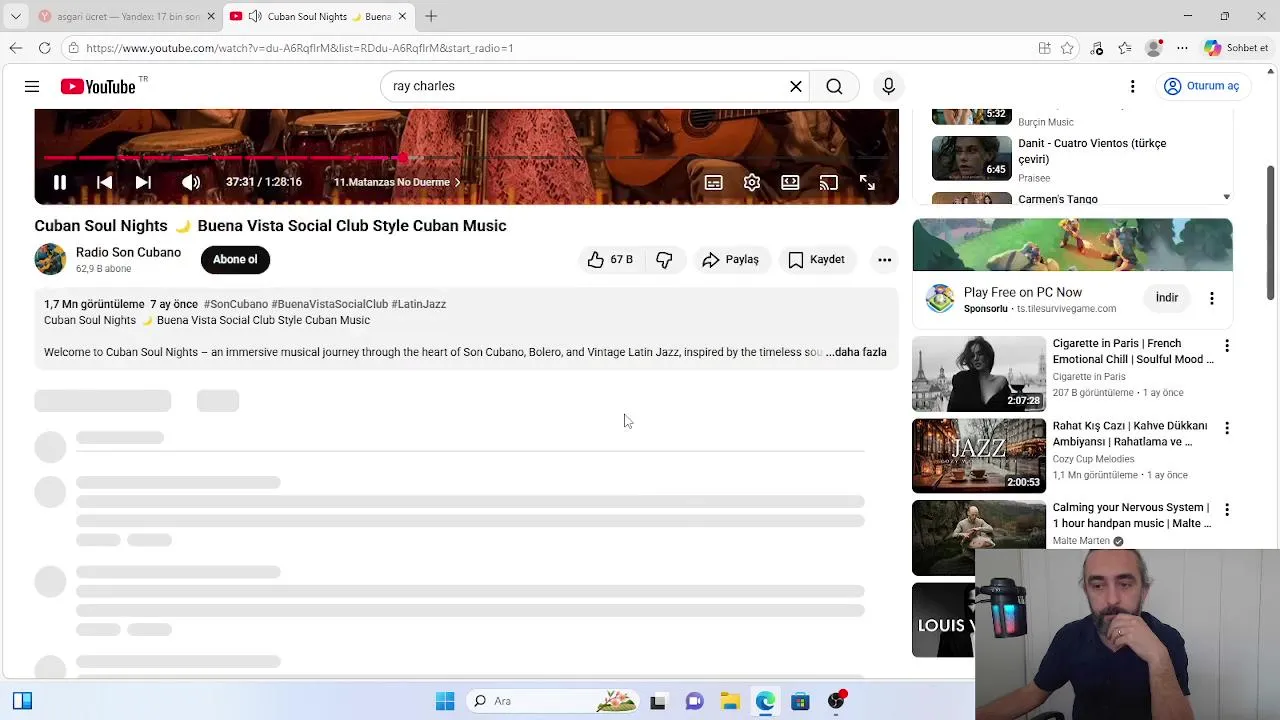
Task: Open options for Calming your Nervous System
Action: [1227, 510]
